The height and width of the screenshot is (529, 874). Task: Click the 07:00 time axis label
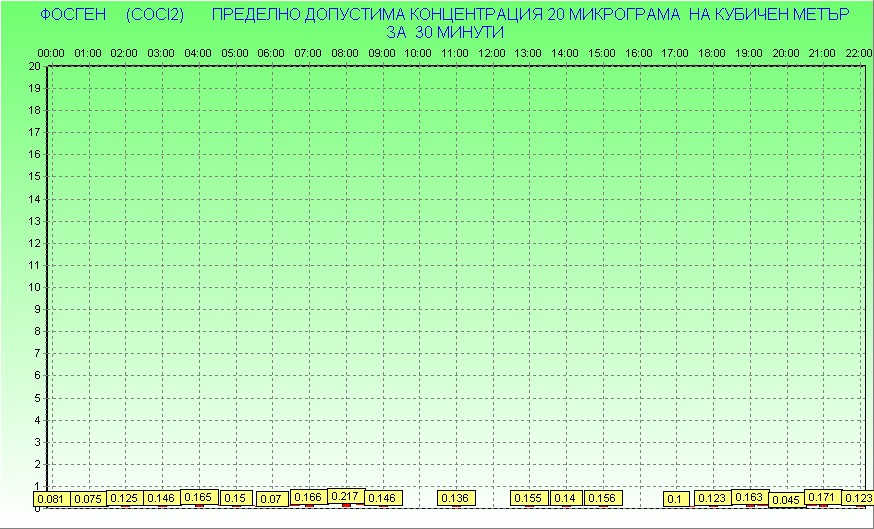(308, 53)
